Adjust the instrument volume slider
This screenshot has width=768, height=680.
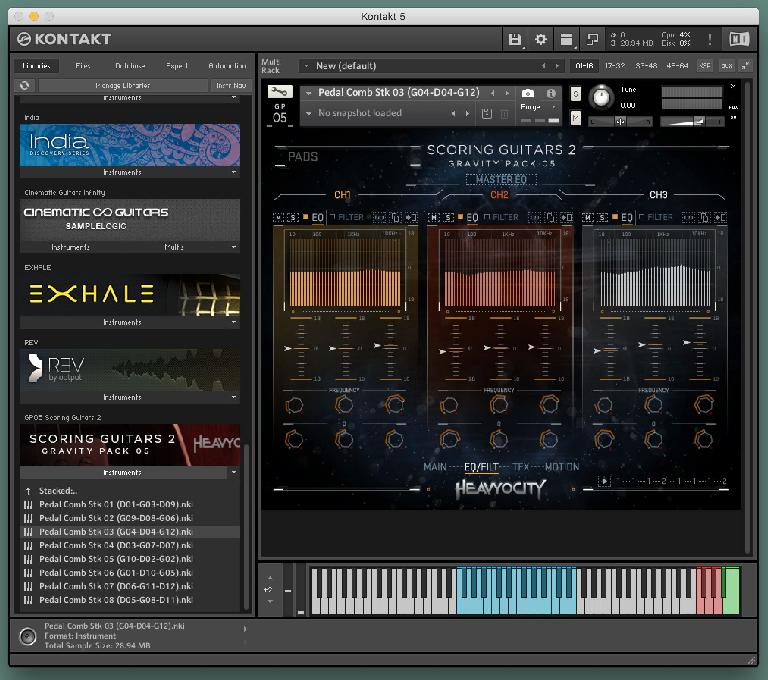691,121
